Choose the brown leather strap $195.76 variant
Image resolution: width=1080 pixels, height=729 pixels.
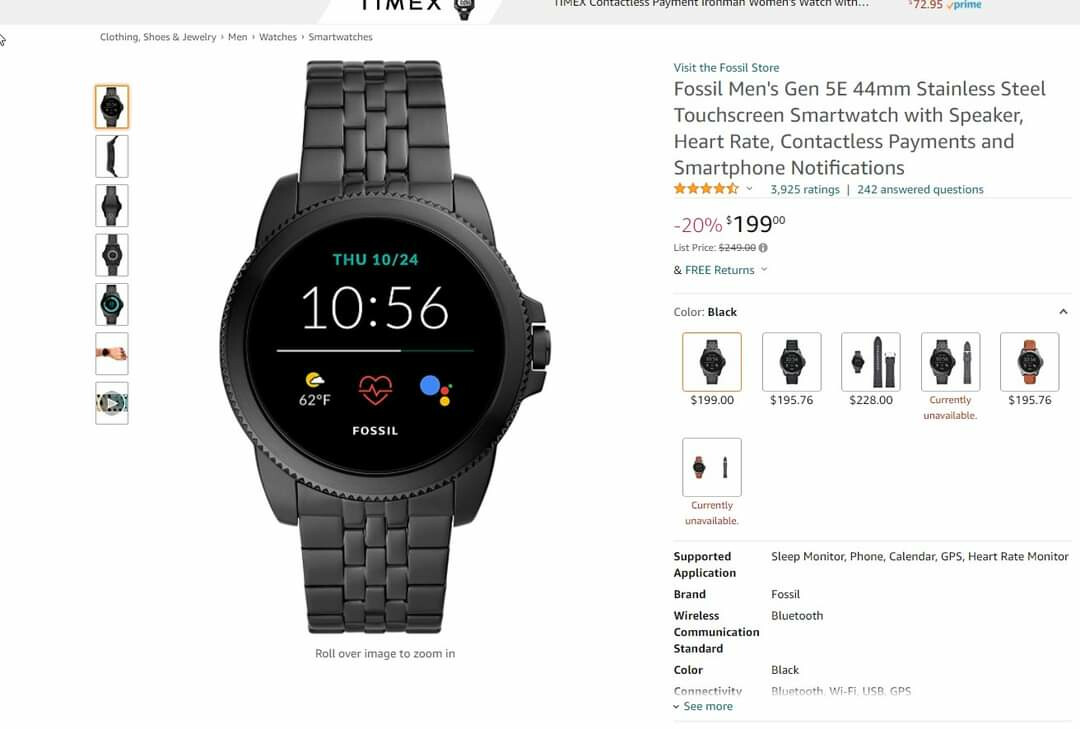click(x=1030, y=362)
